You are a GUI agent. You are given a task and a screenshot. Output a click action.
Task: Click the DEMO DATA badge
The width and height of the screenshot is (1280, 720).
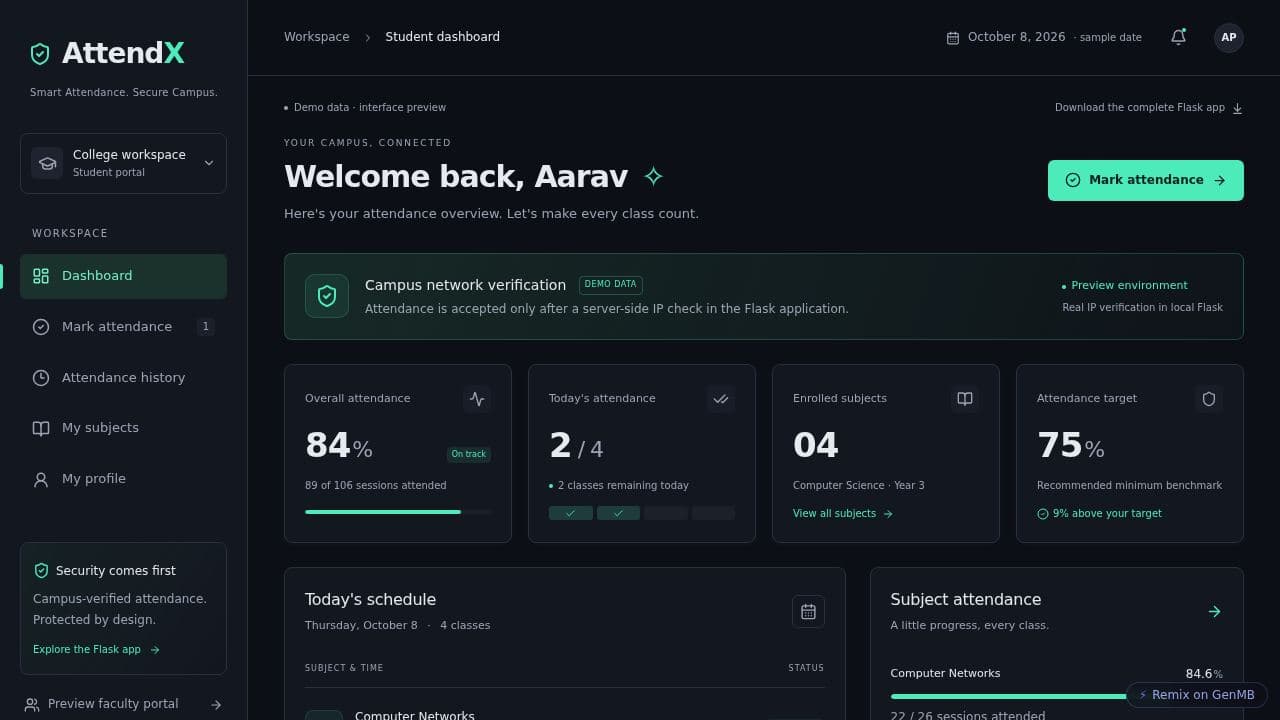(x=610, y=284)
